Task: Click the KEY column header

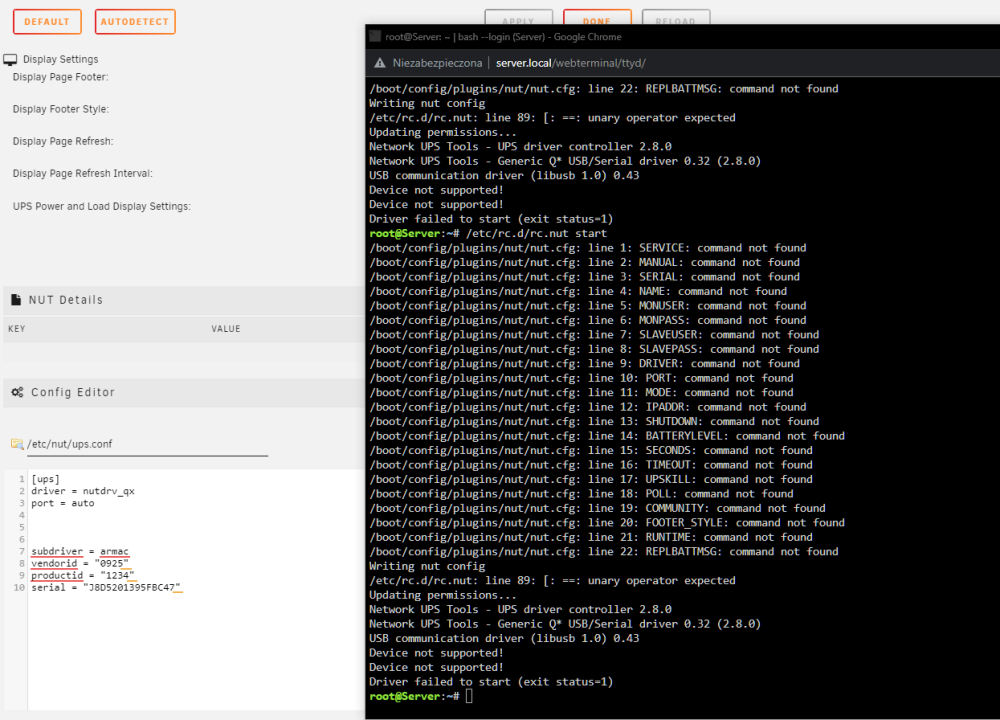Action: tap(17, 329)
